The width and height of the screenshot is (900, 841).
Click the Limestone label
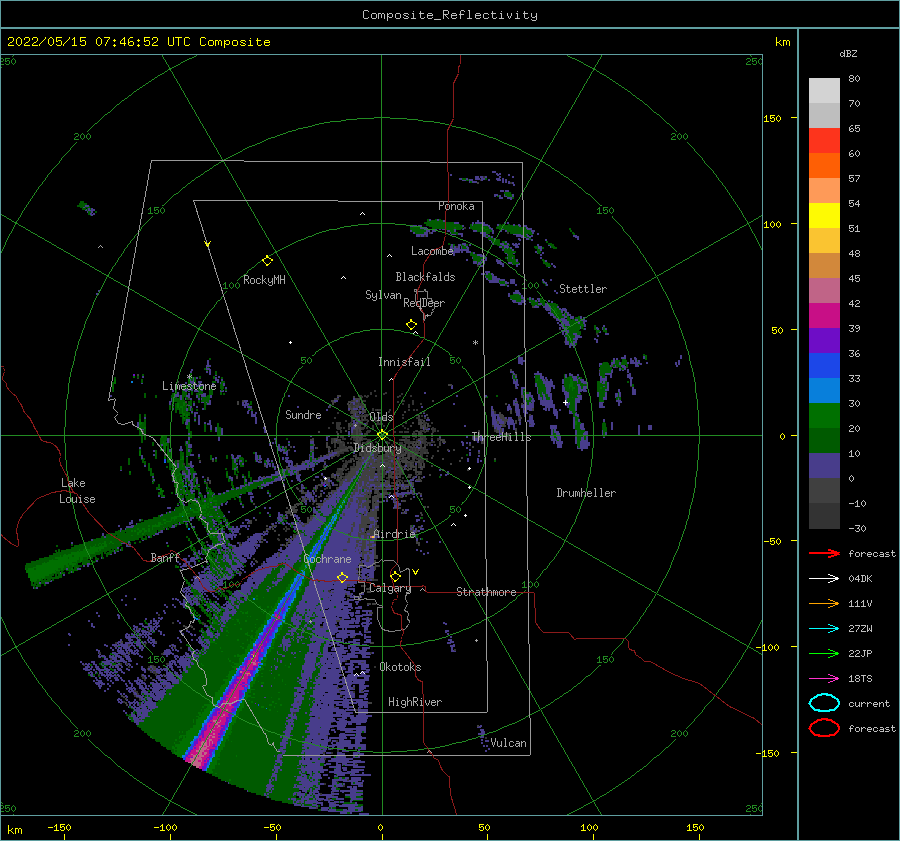pos(189,386)
